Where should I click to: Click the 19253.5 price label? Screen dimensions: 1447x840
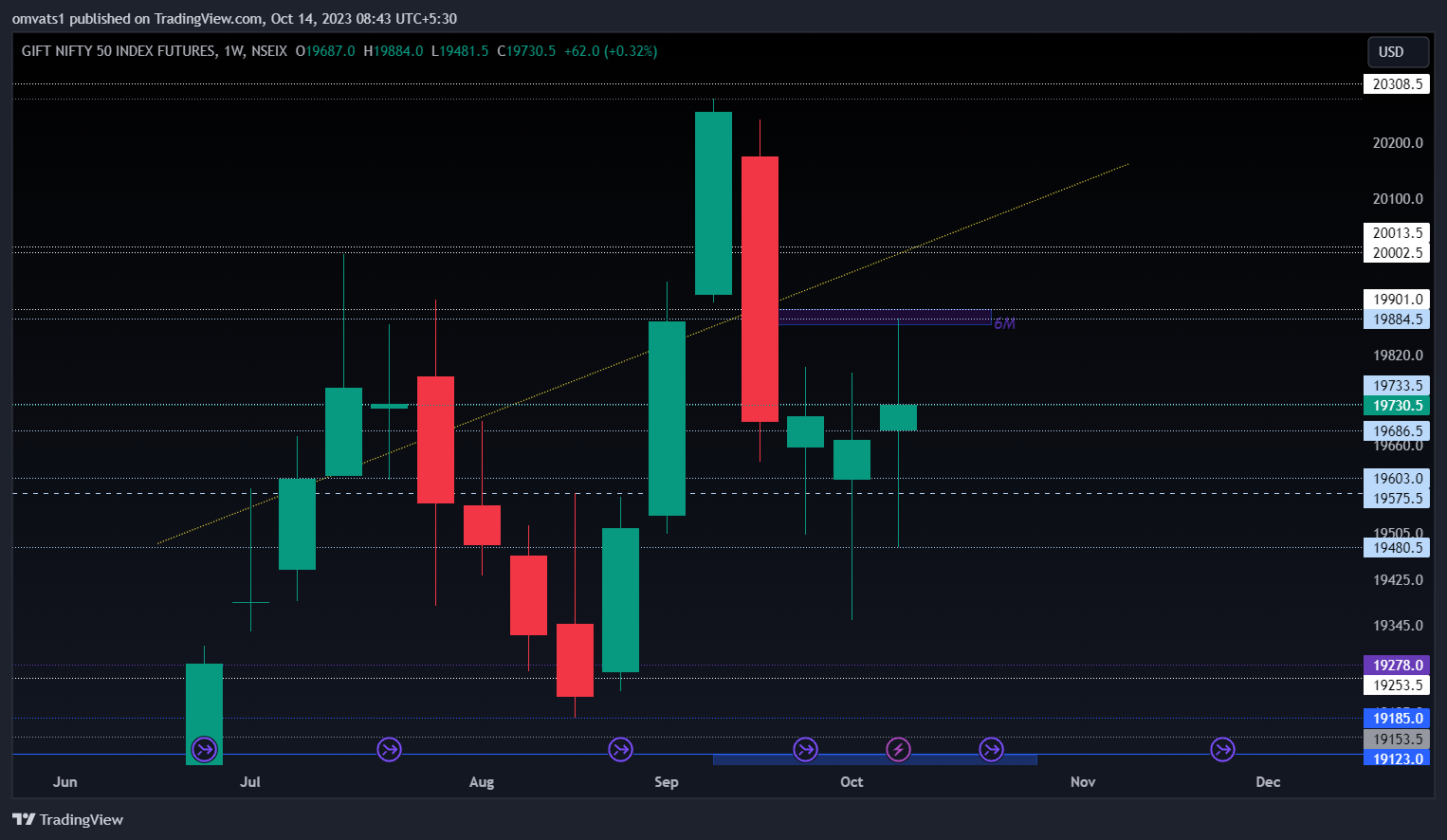pyautogui.click(x=1397, y=685)
